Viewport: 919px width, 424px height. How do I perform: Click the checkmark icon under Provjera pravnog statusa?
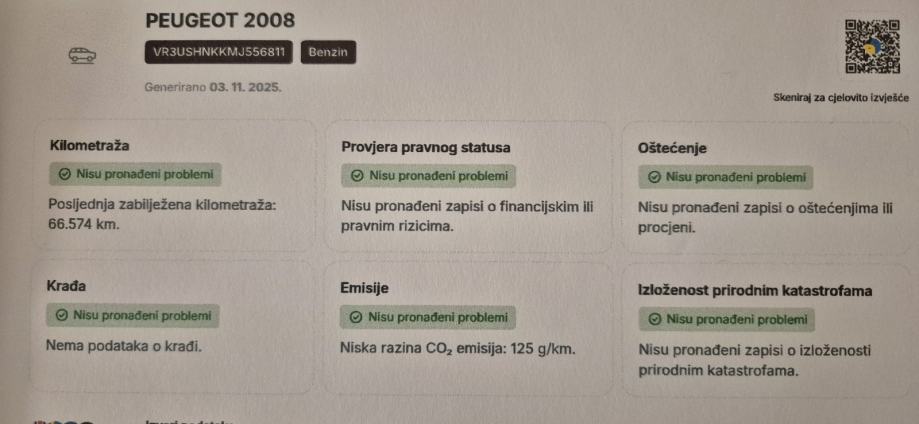tap(357, 176)
